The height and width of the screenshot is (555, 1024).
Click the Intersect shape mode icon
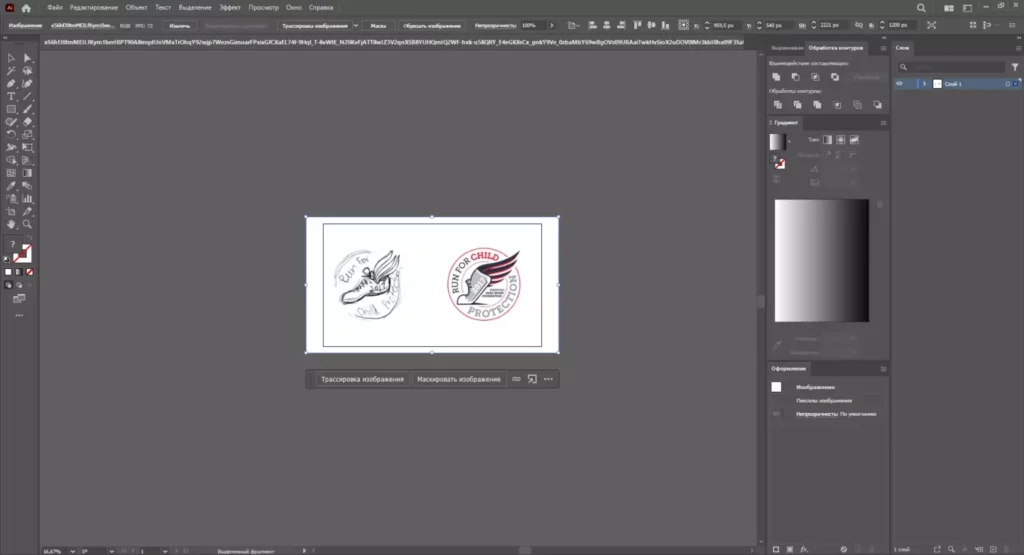(815, 77)
